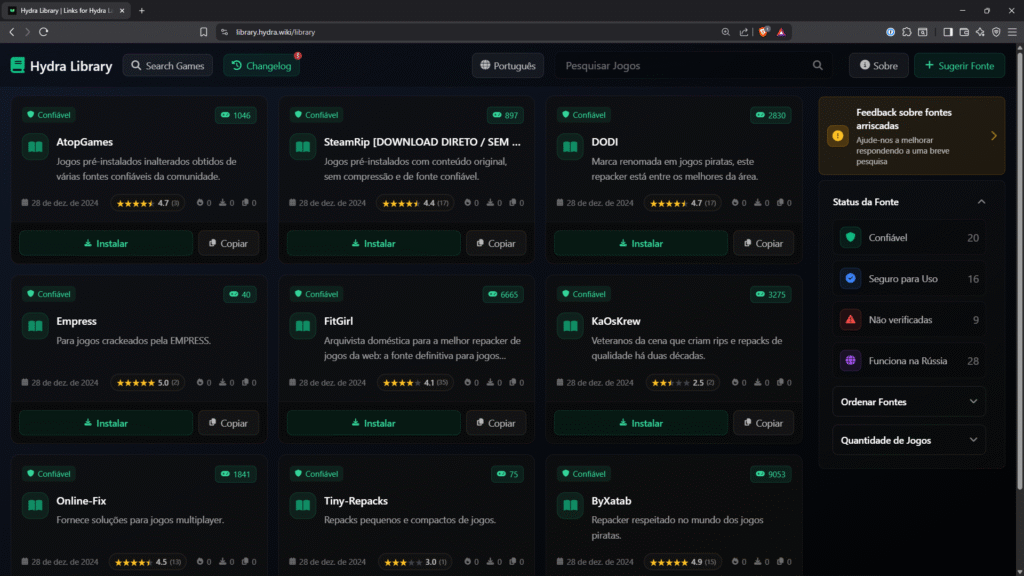The width and height of the screenshot is (1024, 576).
Task: Expand the Quantidade de Jogos section
Action: (x=909, y=440)
